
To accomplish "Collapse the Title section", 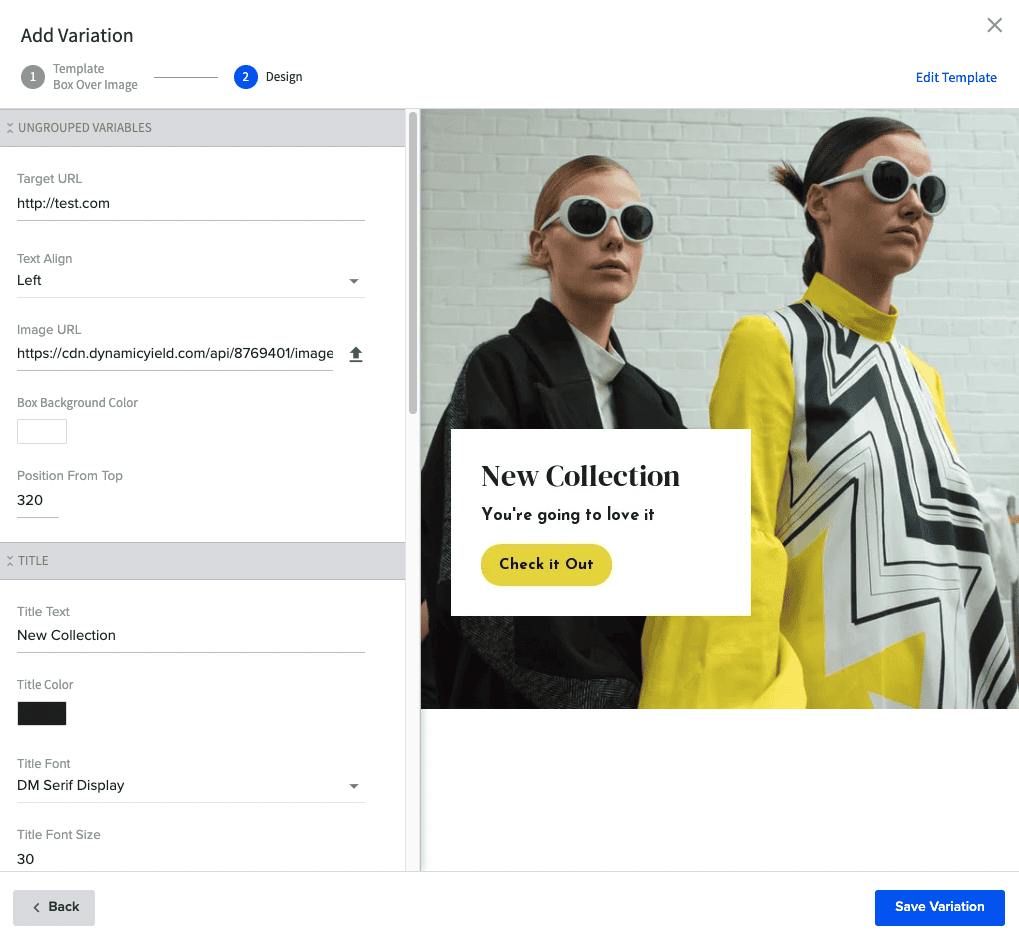I will pos(10,561).
